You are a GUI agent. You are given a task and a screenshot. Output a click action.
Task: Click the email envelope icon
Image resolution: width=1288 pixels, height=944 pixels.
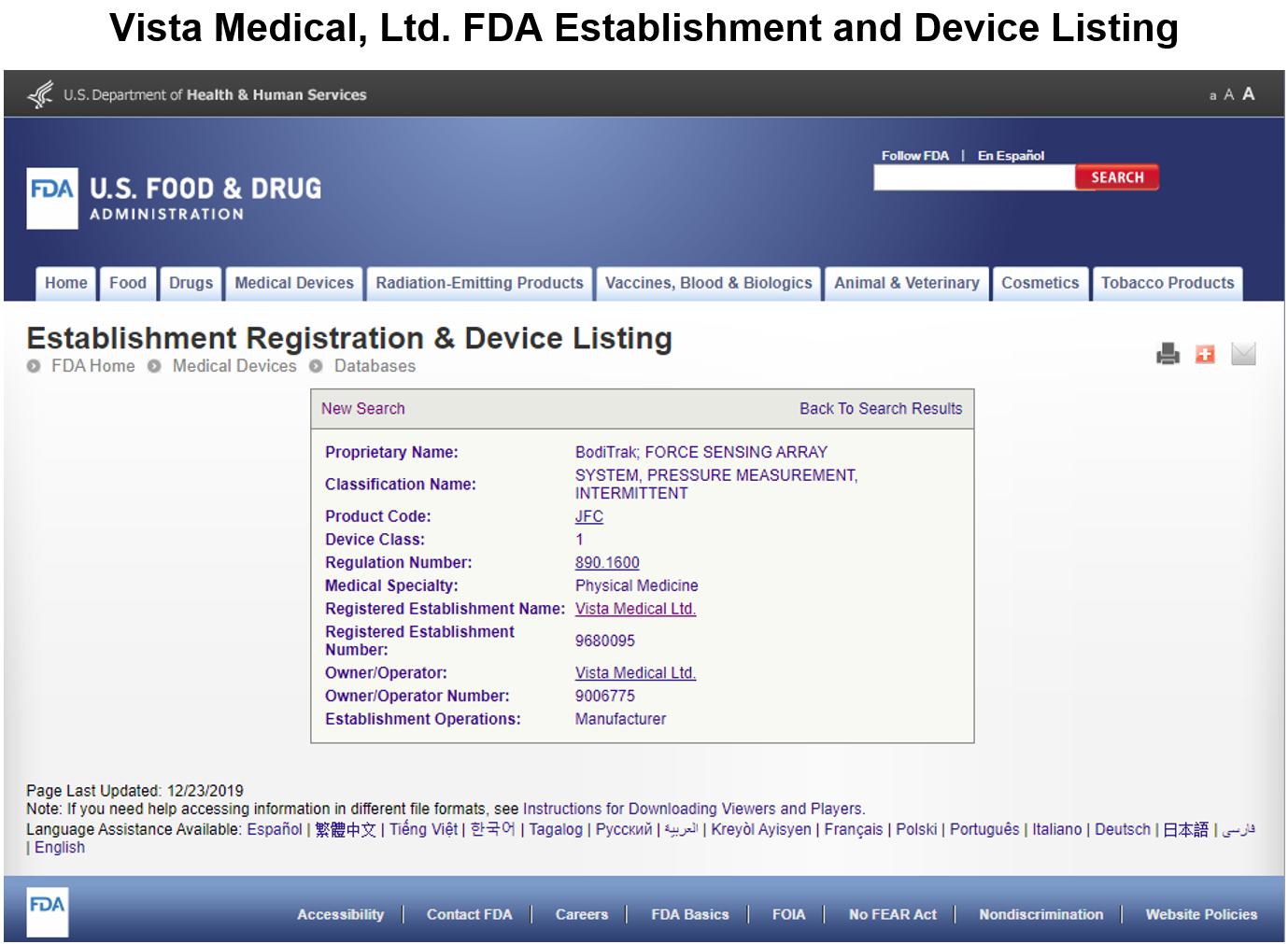pos(1243,354)
